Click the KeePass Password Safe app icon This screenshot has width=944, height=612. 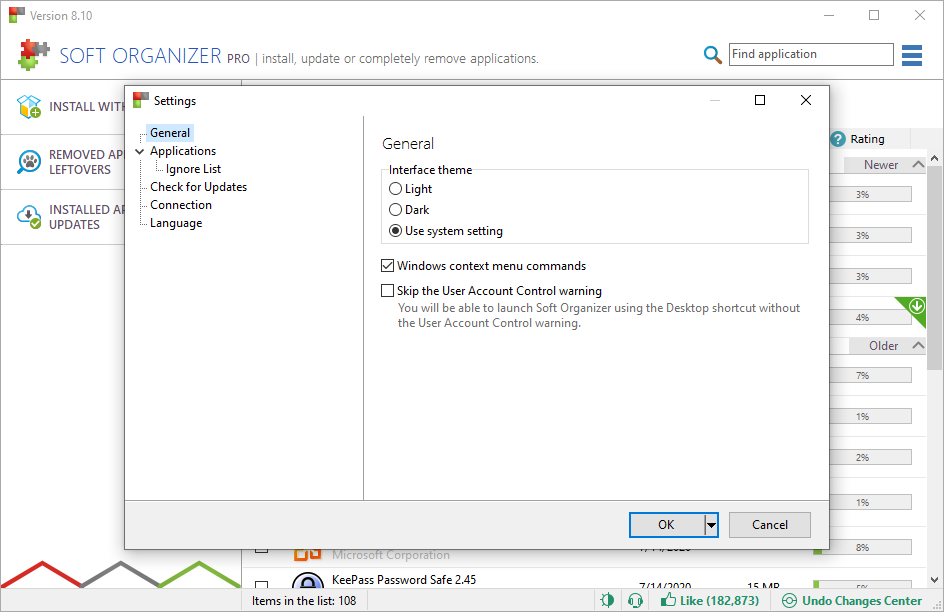pos(308,580)
